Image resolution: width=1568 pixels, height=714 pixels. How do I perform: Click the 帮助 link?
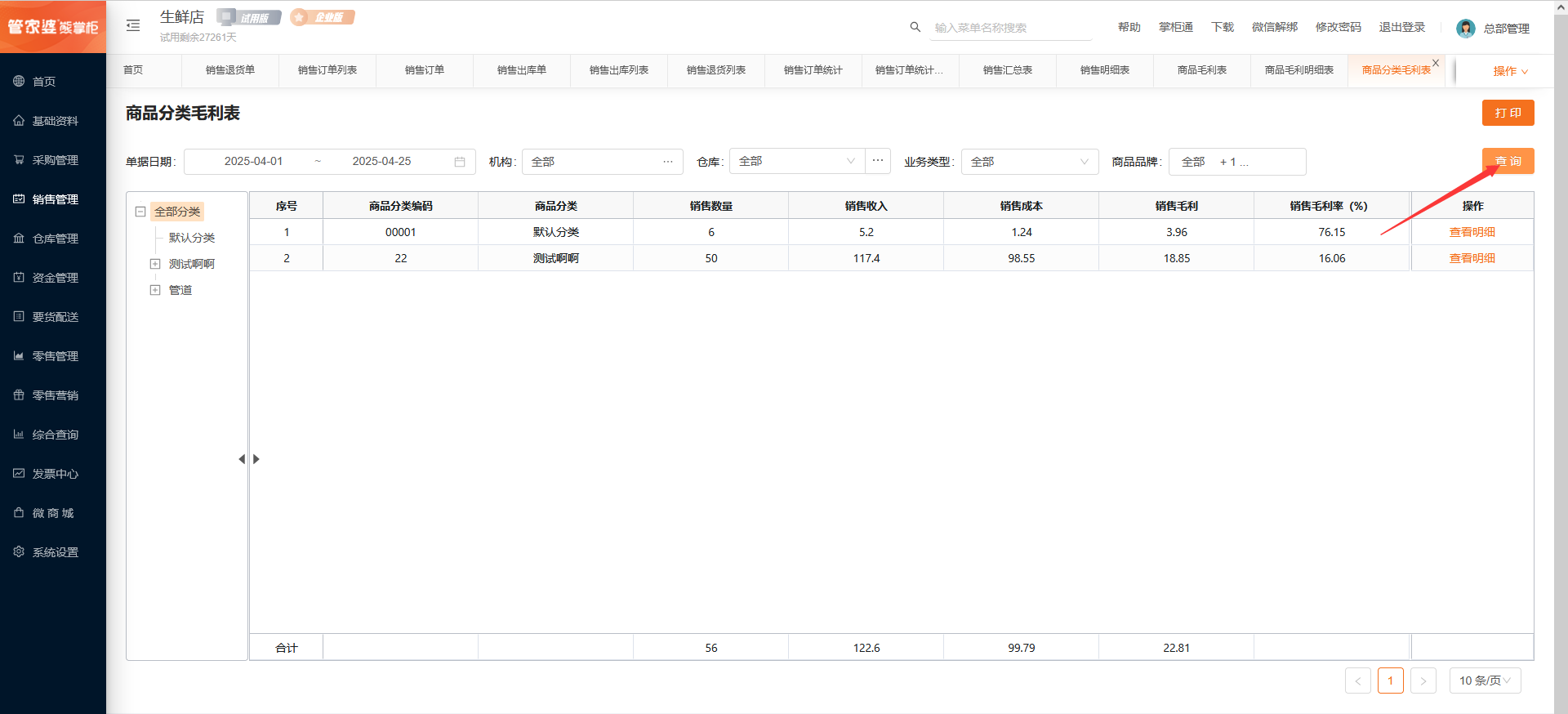pyautogui.click(x=1129, y=27)
